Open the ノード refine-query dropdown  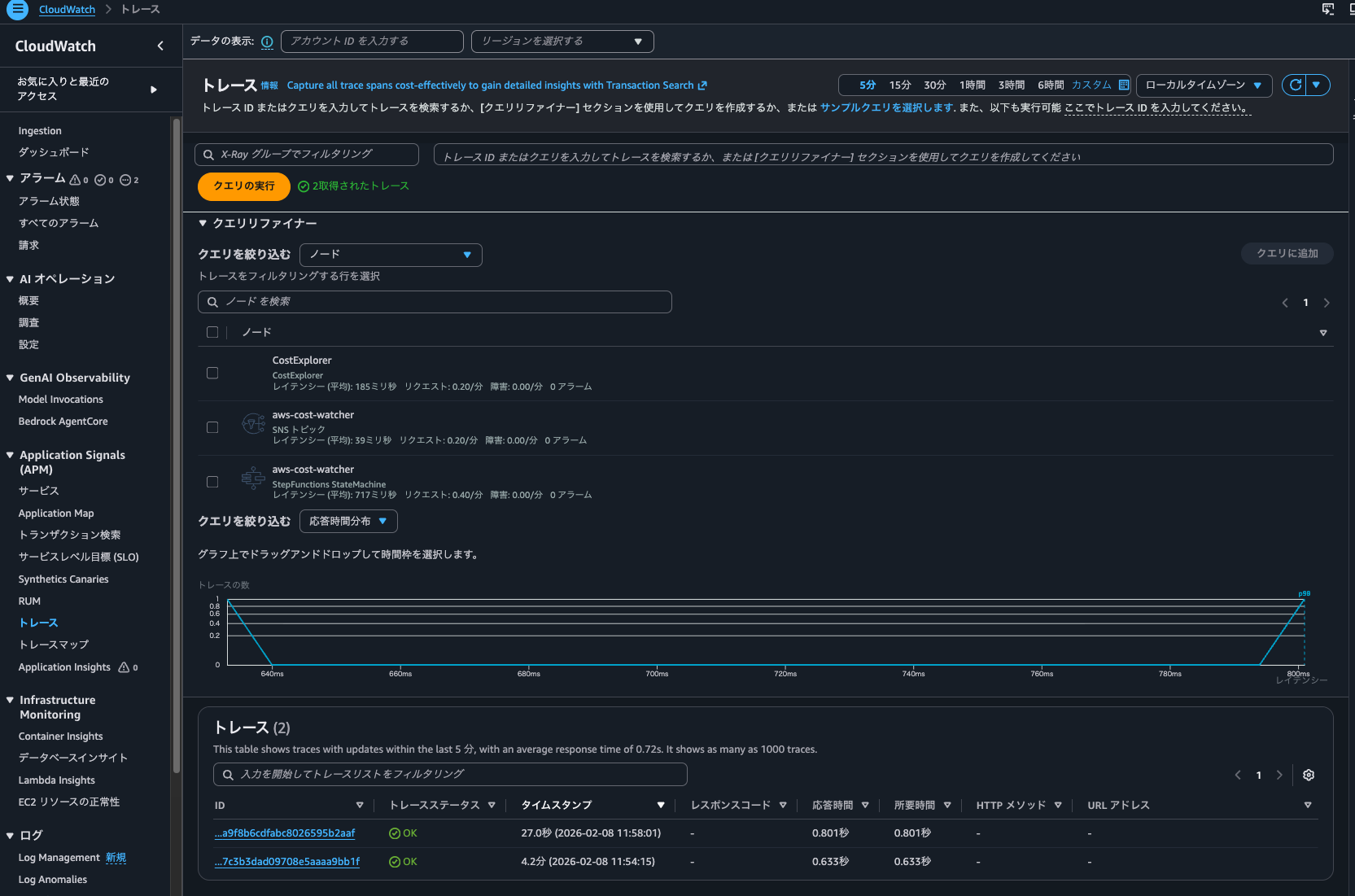point(391,255)
